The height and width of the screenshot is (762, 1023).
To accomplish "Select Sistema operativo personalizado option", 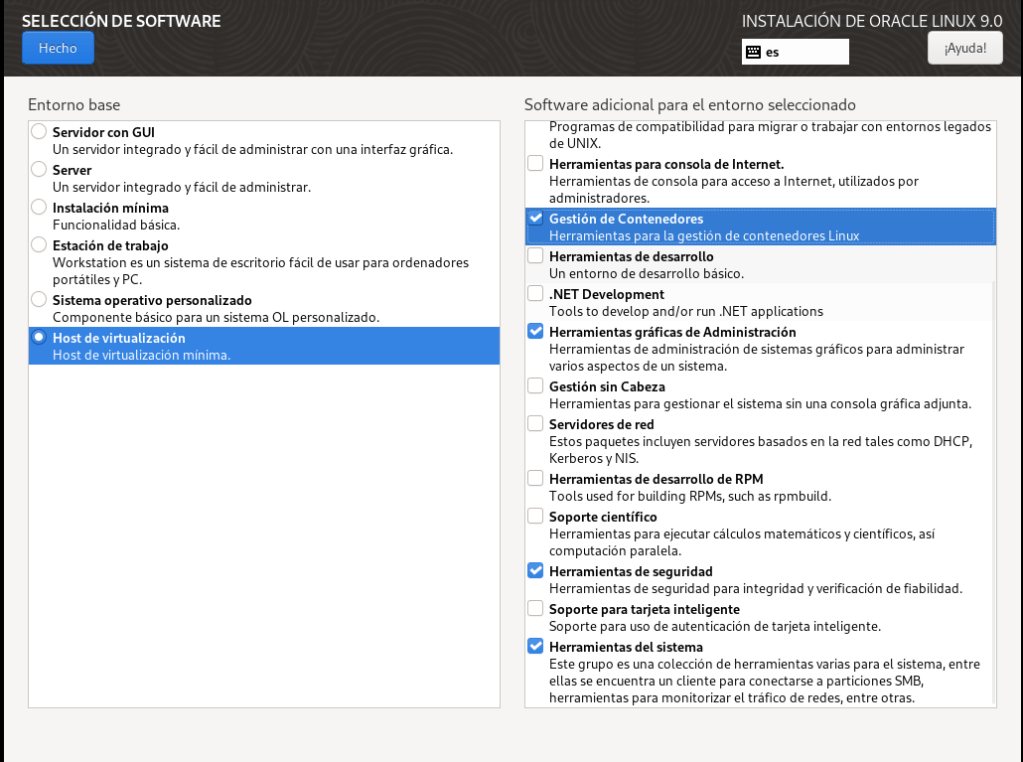I will pyautogui.click(x=38, y=300).
